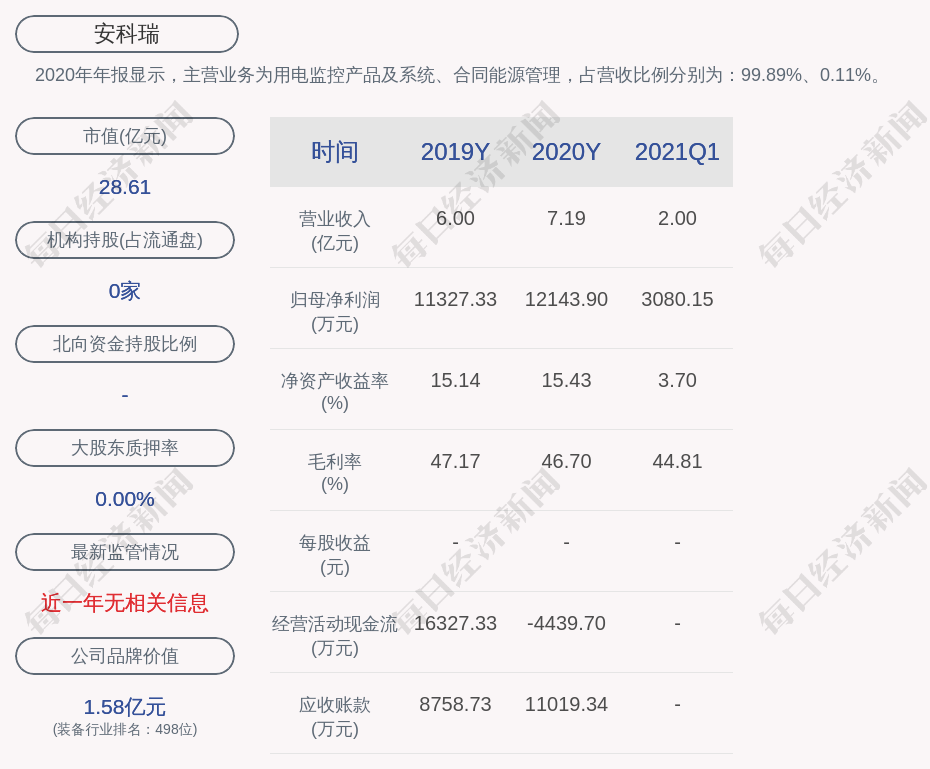Viewport: 930px width, 769px height.
Task: Select the 2019Y column header
Action: pos(455,152)
